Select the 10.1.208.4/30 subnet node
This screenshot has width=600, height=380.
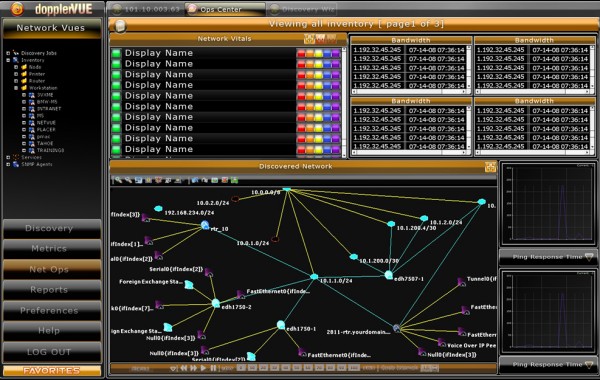pyautogui.click(x=391, y=224)
